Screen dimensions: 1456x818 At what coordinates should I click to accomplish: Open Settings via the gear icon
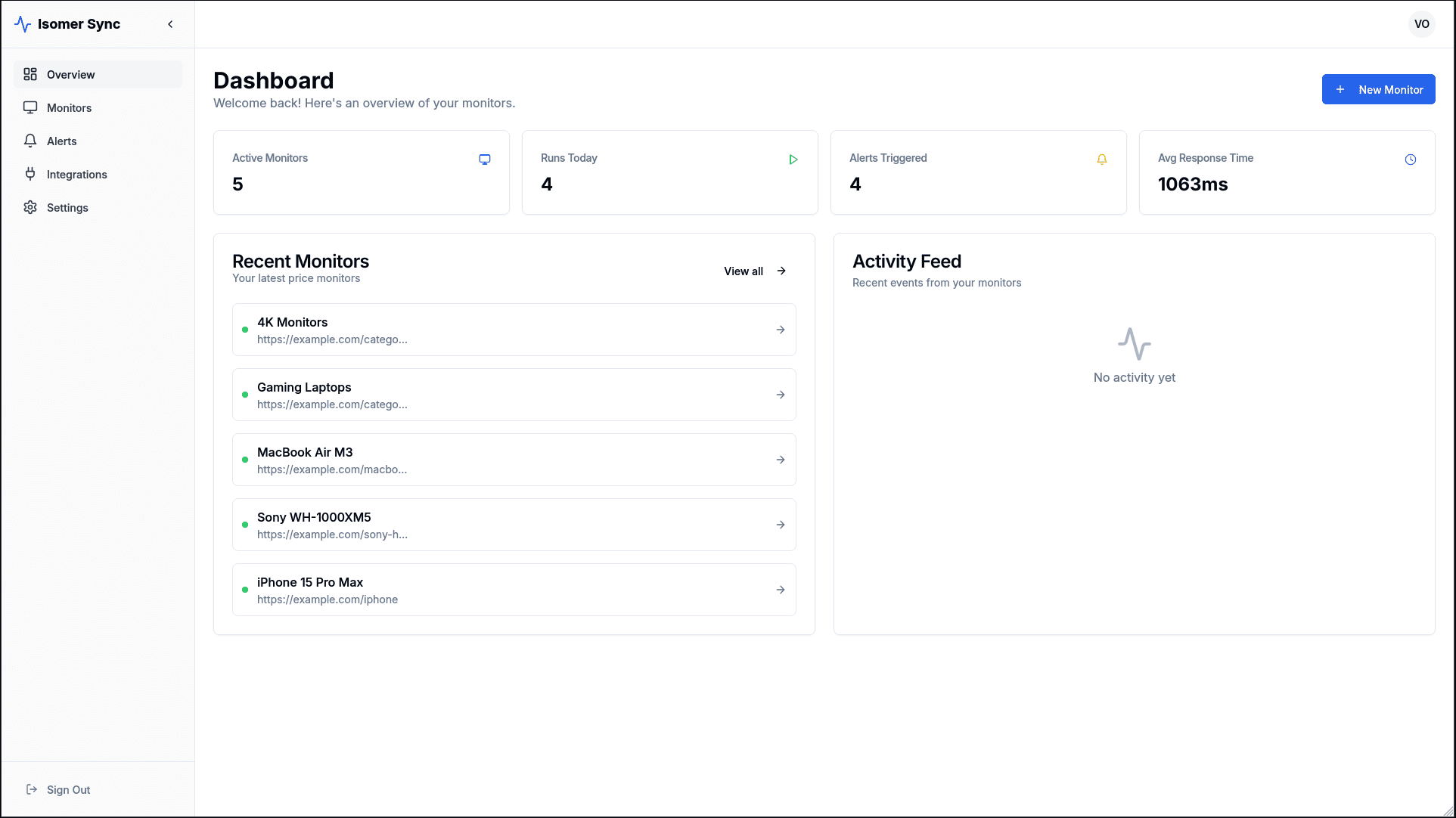(30, 207)
